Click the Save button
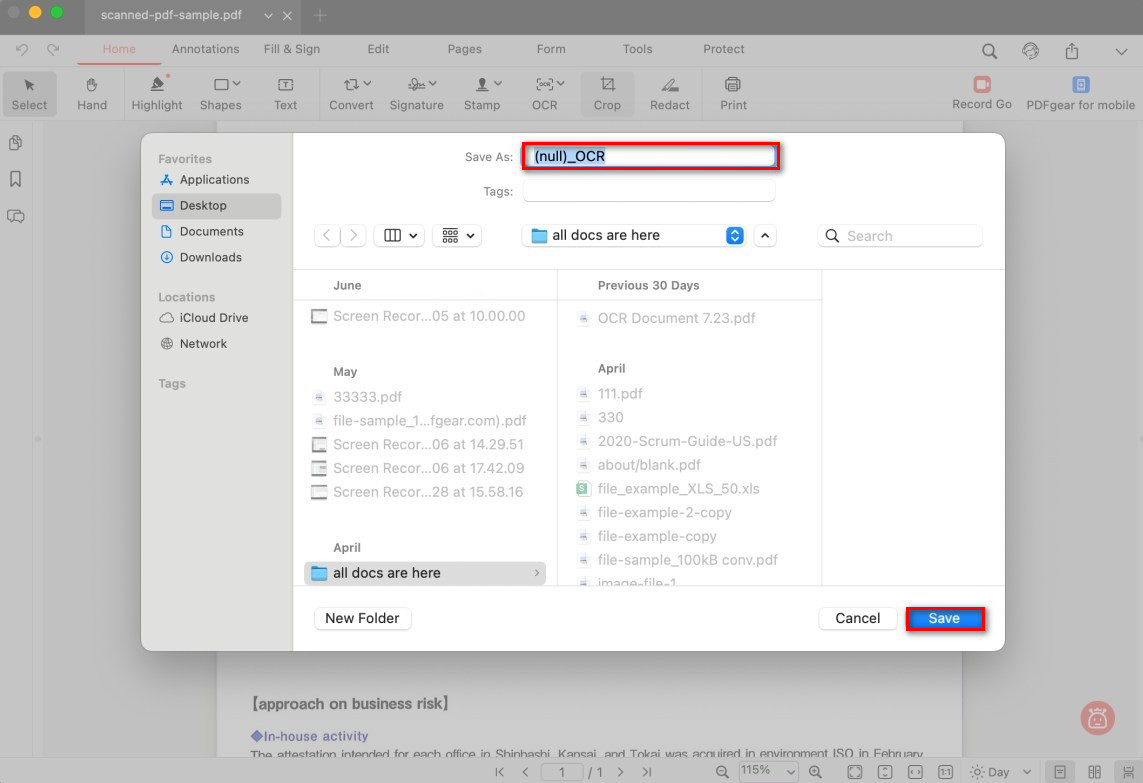The image size is (1143, 783). 944,619
